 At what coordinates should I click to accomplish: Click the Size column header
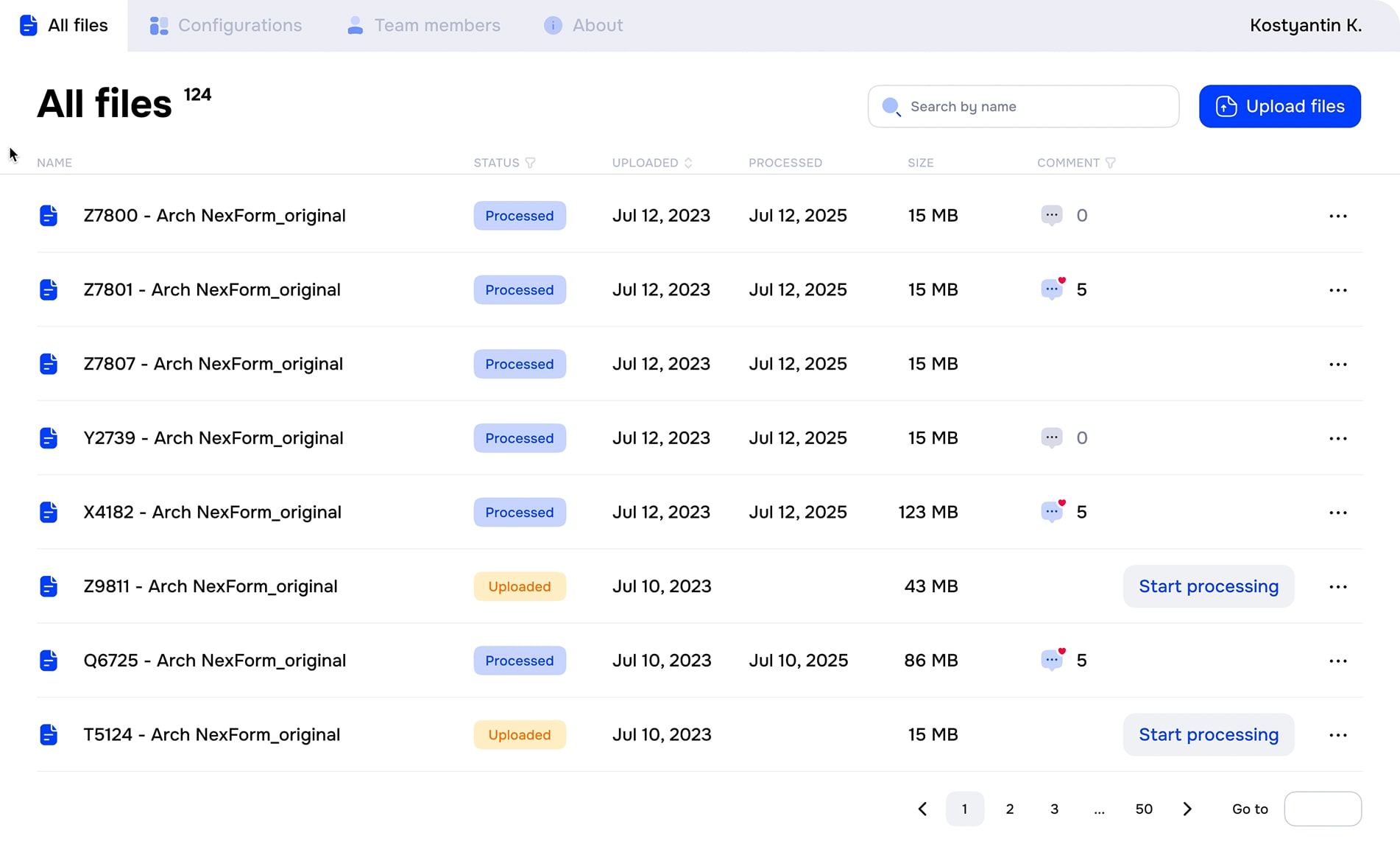pos(920,163)
